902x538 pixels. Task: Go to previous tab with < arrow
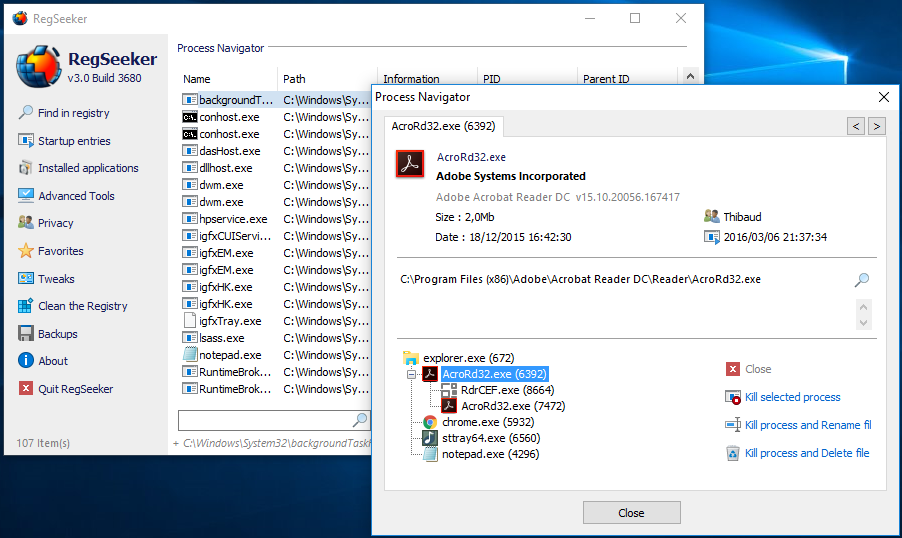[856, 126]
